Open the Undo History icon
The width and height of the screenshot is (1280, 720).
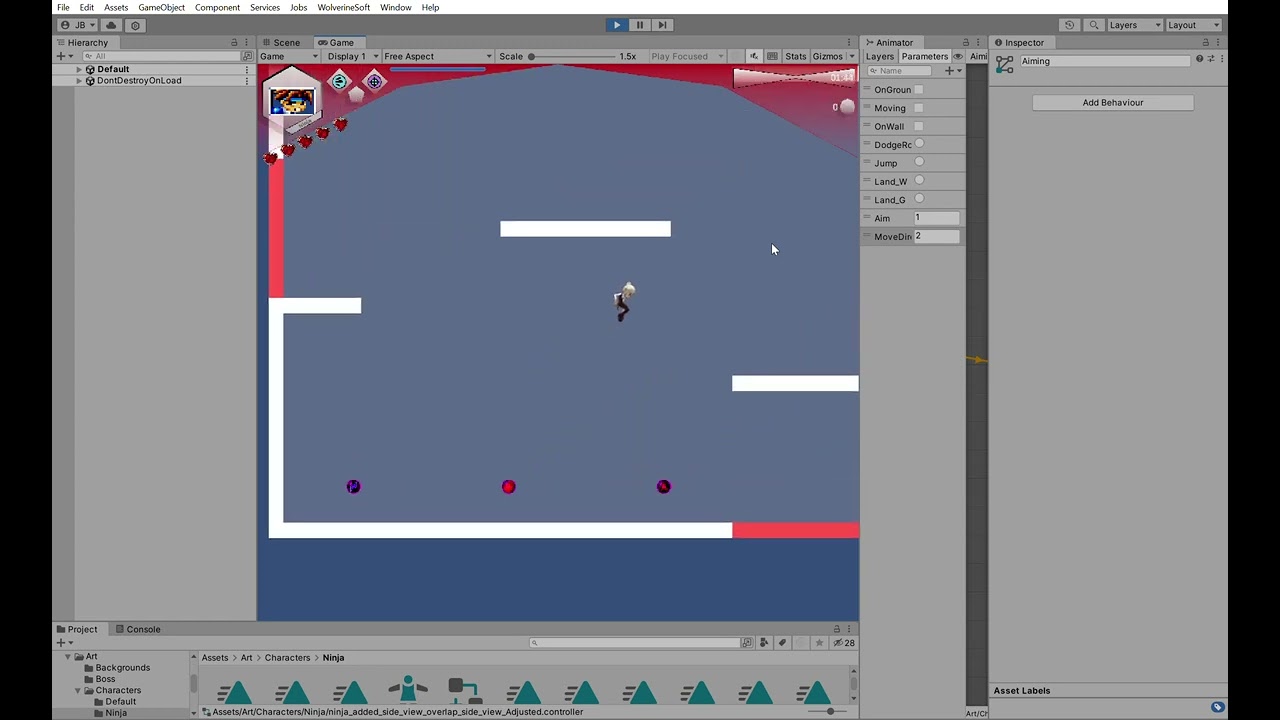(1070, 25)
